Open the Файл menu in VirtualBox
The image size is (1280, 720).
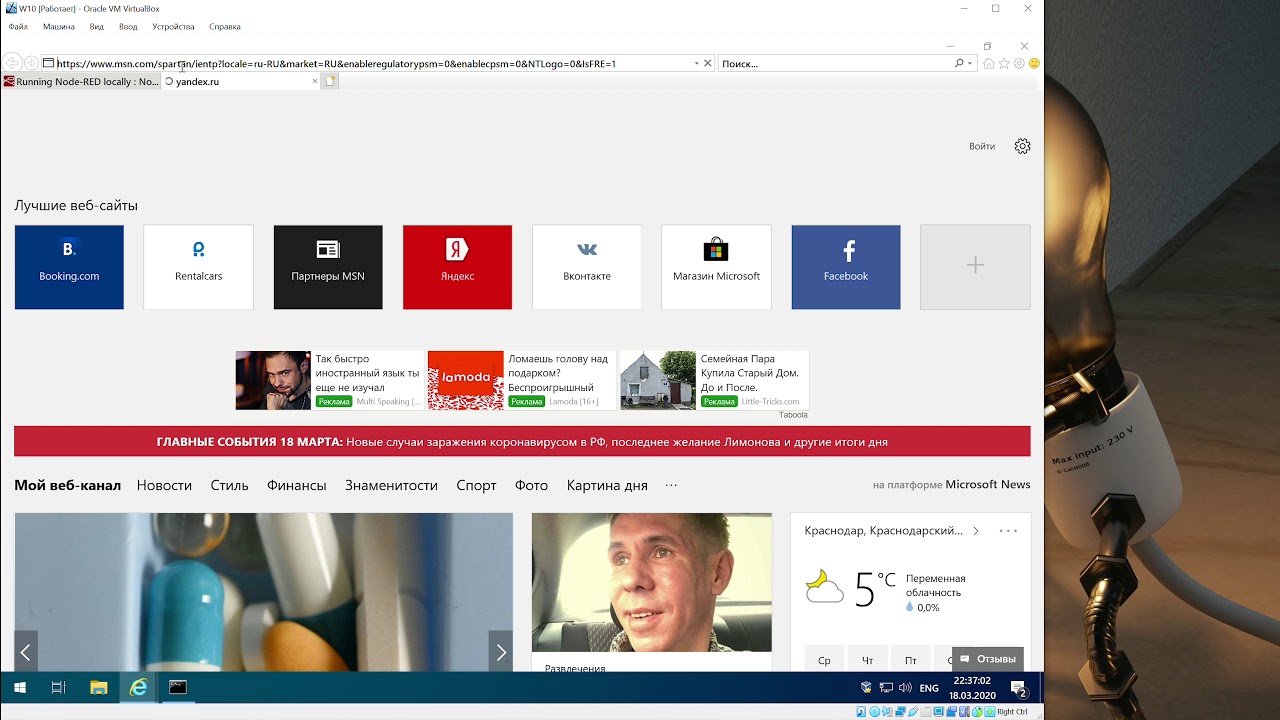point(18,27)
